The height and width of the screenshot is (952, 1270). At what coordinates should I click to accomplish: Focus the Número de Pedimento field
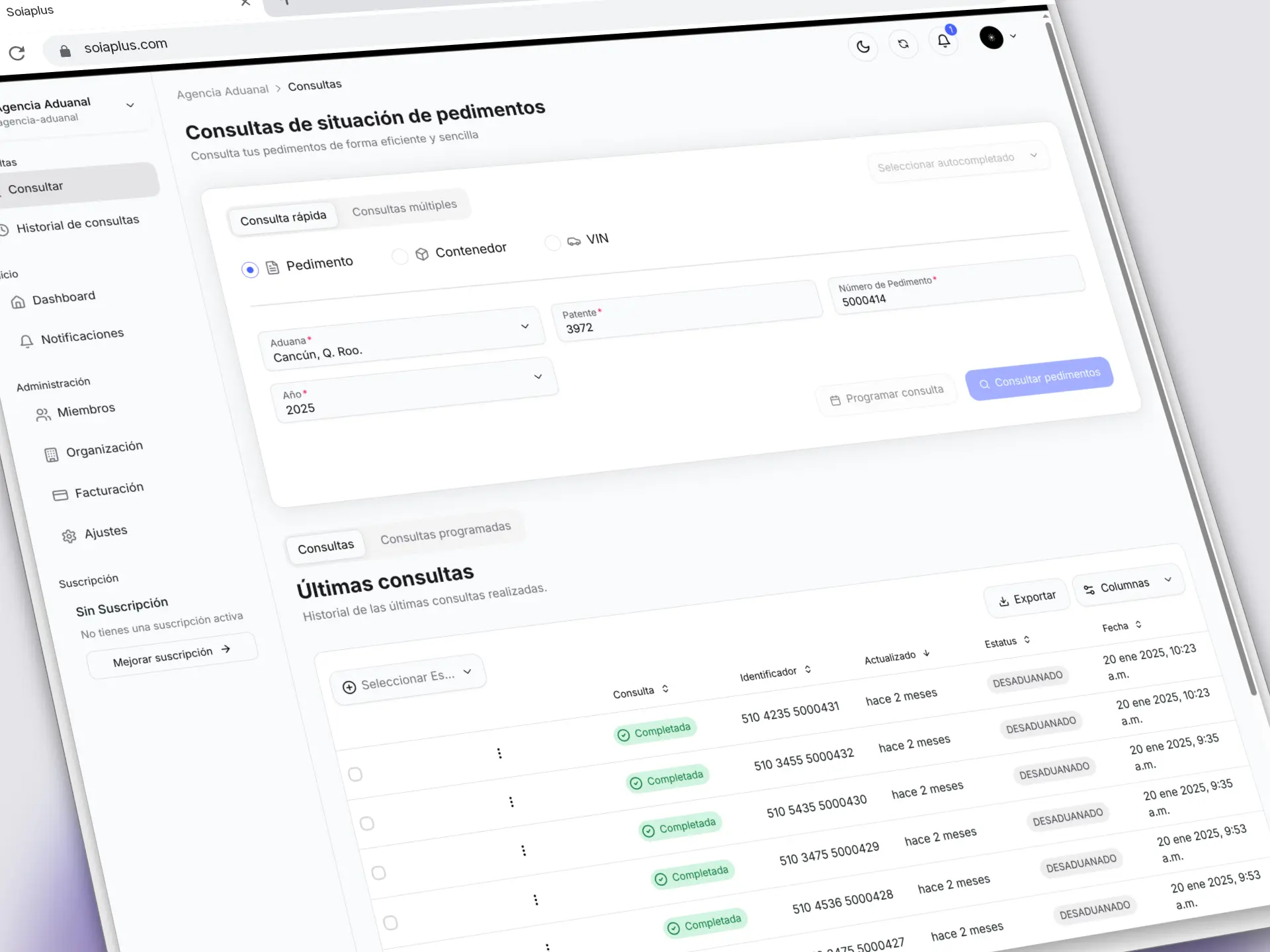[x=957, y=285]
